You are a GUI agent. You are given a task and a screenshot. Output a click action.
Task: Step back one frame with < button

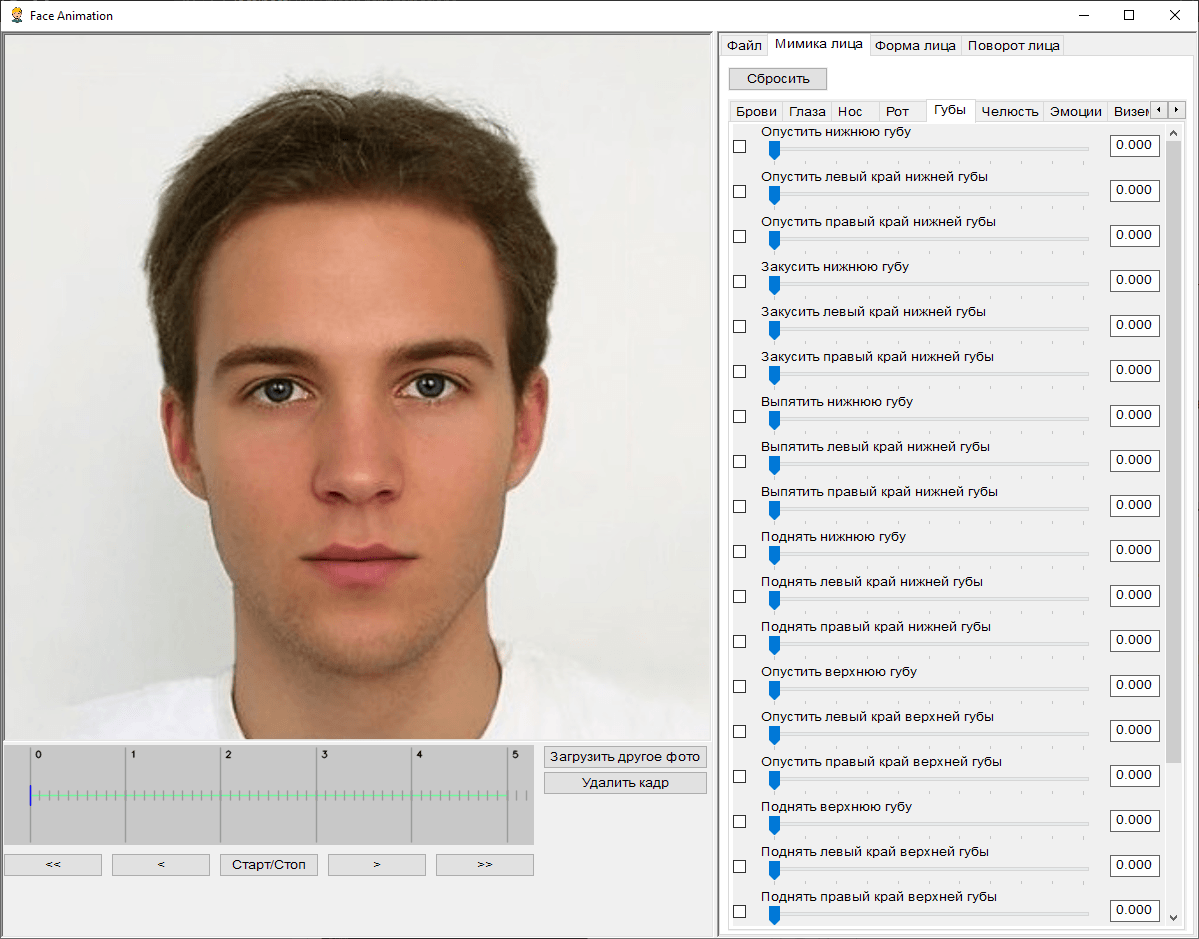(161, 865)
